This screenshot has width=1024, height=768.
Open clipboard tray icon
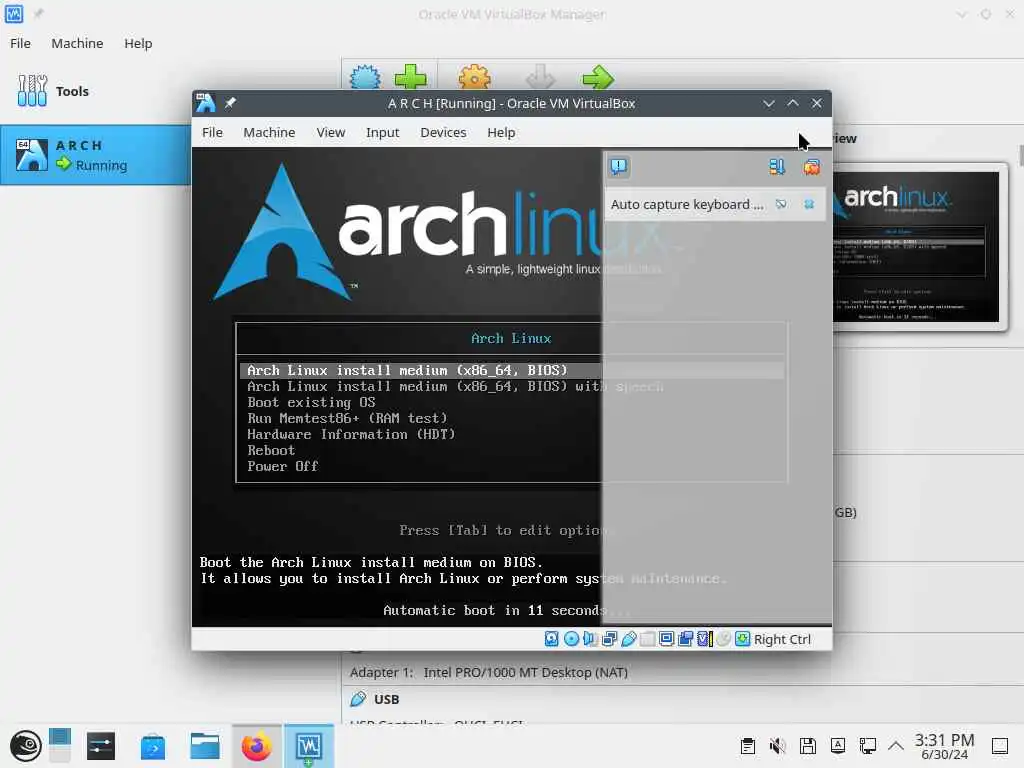coord(748,746)
